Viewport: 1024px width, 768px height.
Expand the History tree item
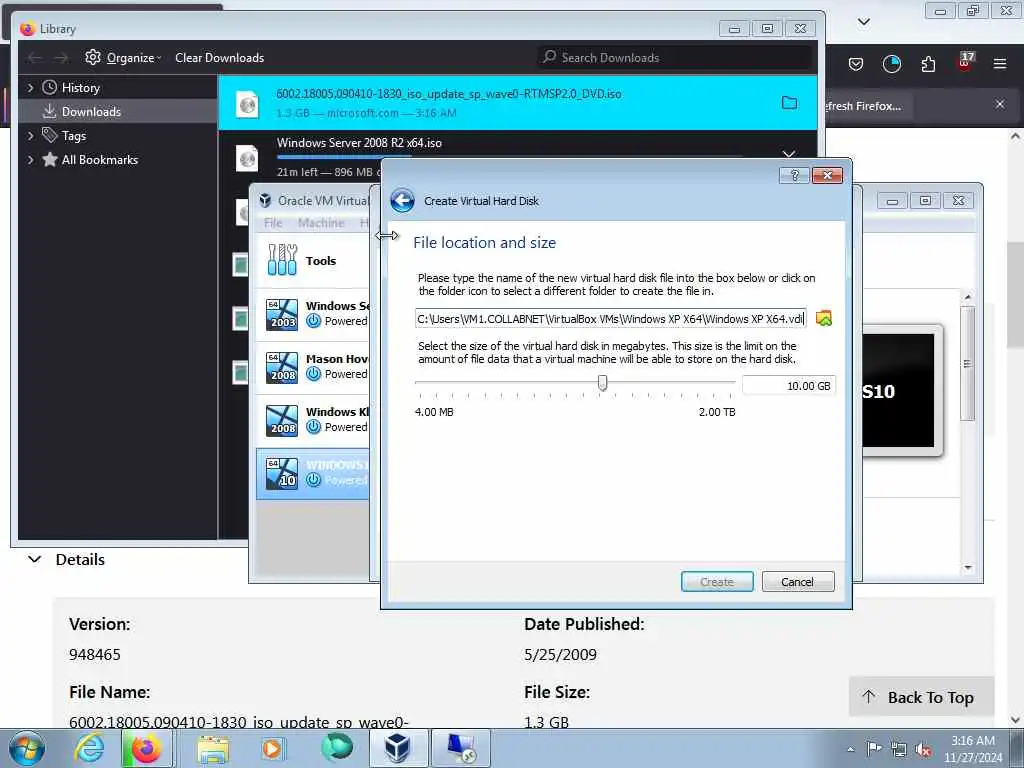[30, 88]
